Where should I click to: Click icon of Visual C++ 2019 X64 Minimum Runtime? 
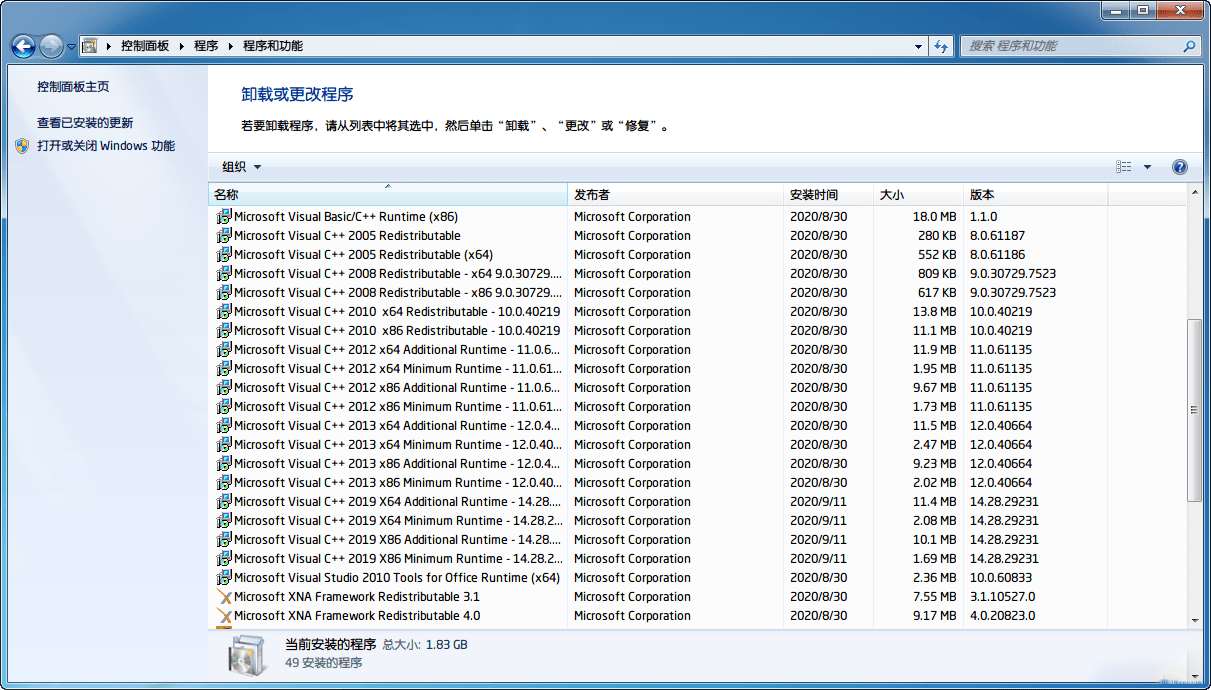224,520
